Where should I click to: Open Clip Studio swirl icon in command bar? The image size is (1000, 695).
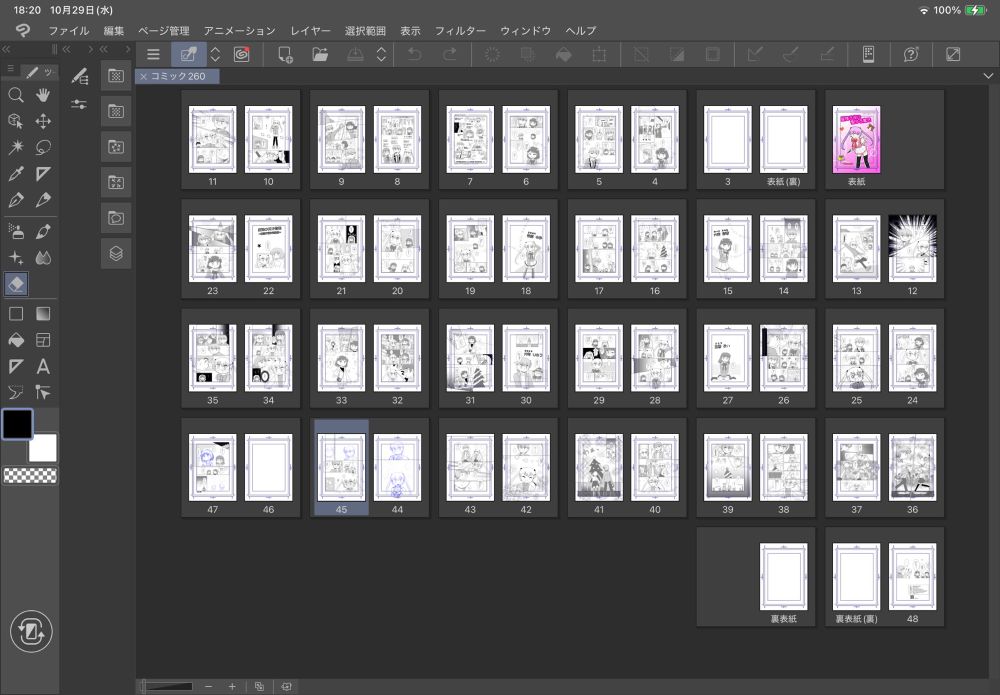pos(242,55)
